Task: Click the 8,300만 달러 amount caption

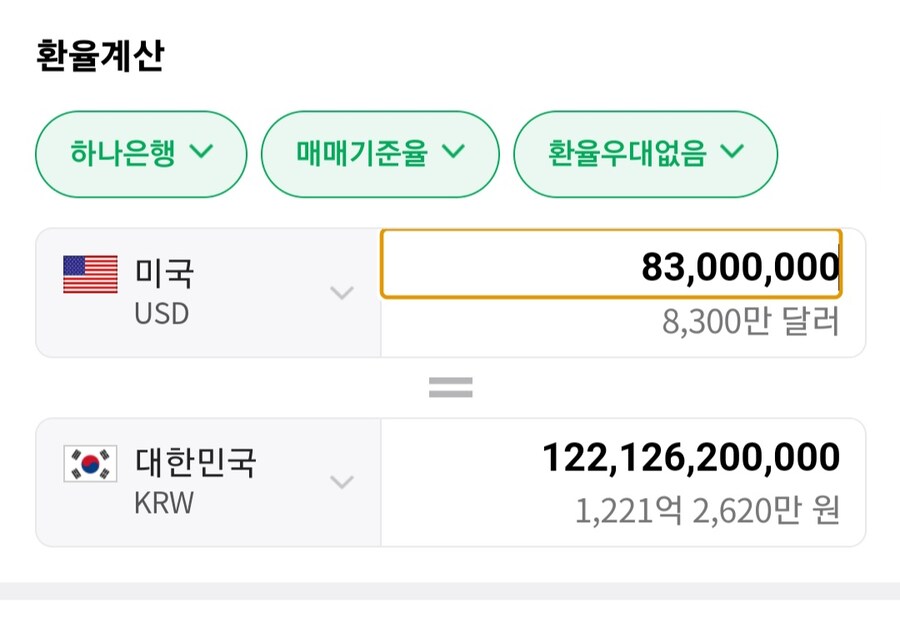Action: point(750,322)
